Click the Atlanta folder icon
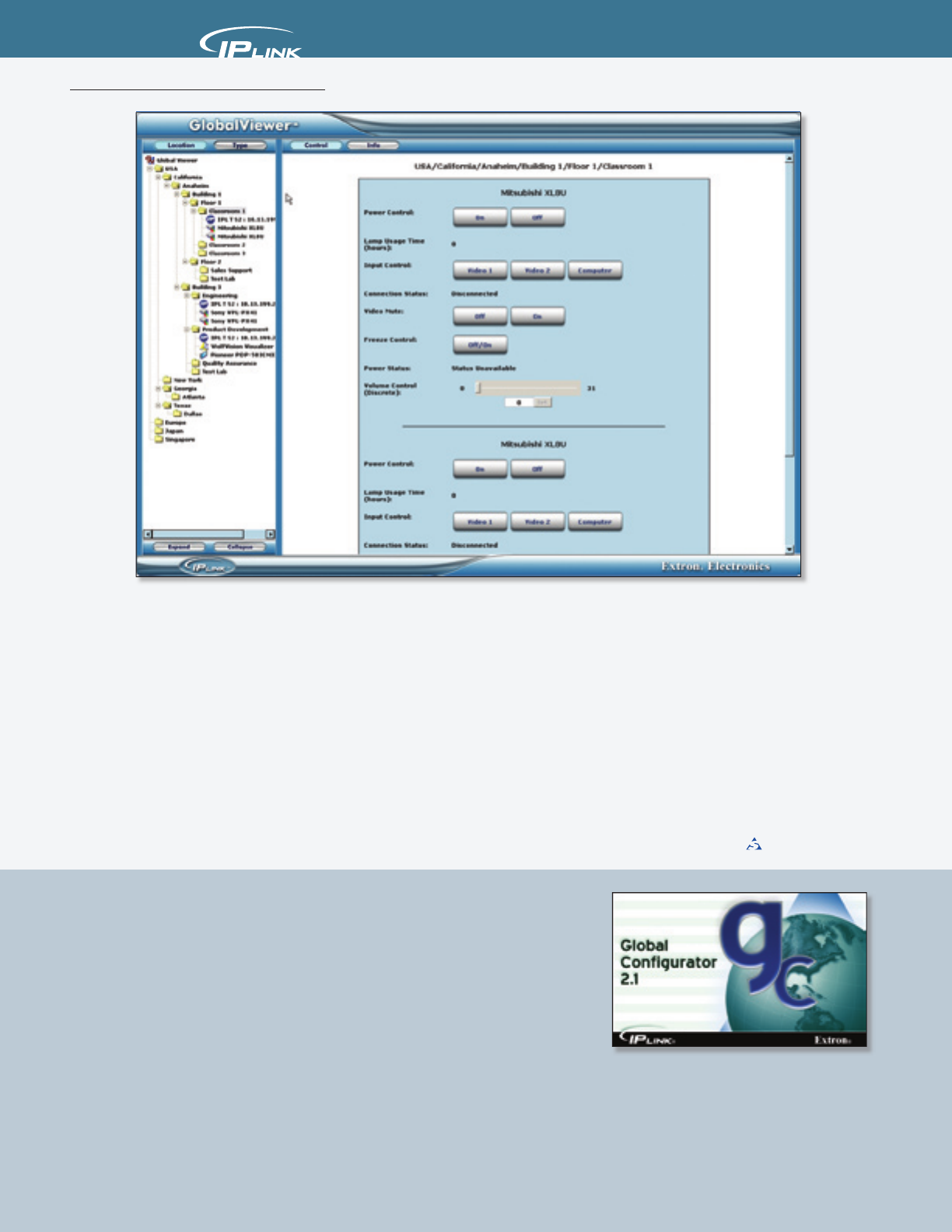The width and height of the screenshot is (952, 1232). pyautogui.click(x=176, y=397)
